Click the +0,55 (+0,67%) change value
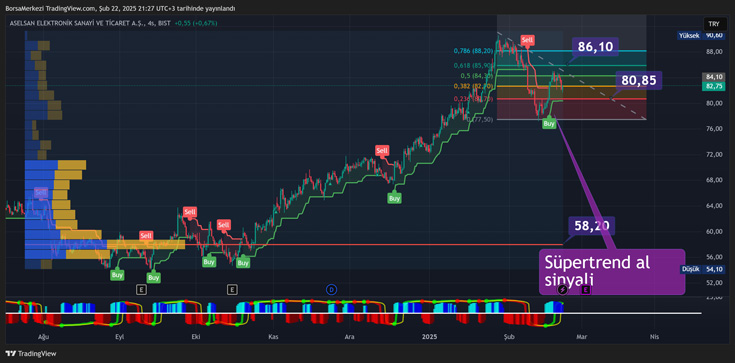The width and height of the screenshot is (735, 363). [x=195, y=23]
